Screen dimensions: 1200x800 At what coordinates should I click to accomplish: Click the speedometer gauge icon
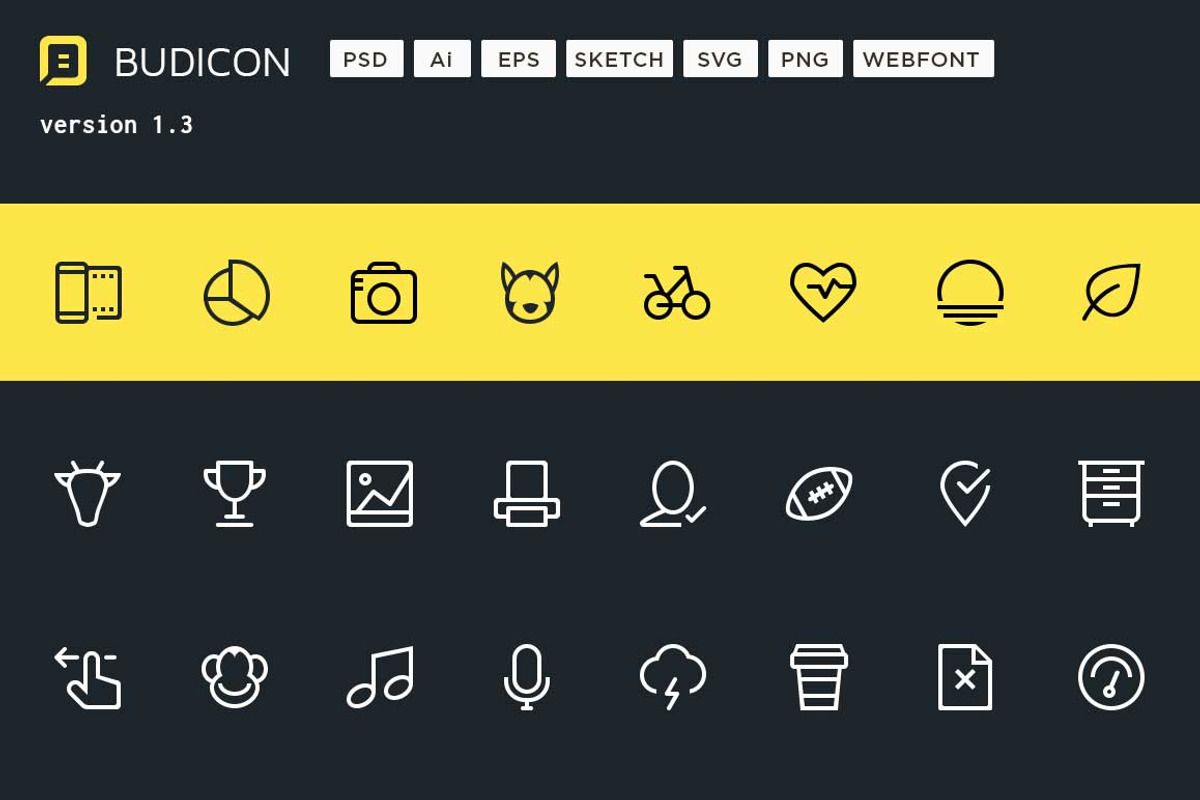pos(1111,677)
